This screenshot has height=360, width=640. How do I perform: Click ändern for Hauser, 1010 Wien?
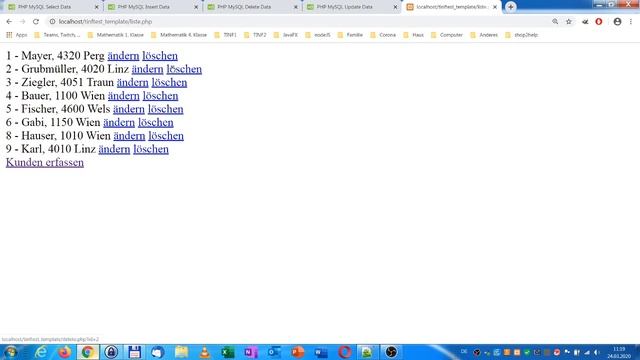tap(129, 136)
